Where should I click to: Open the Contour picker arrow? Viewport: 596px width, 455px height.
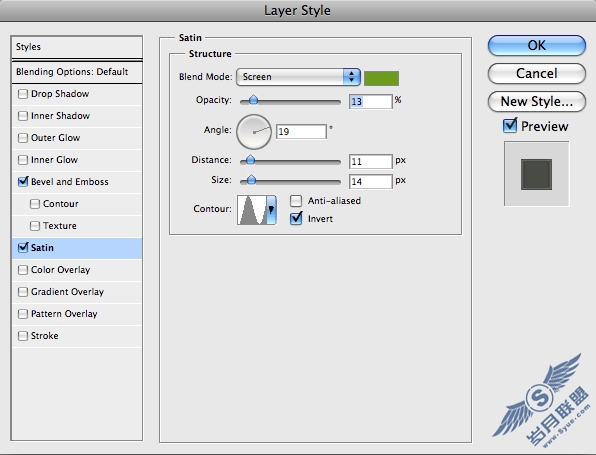point(271,209)
